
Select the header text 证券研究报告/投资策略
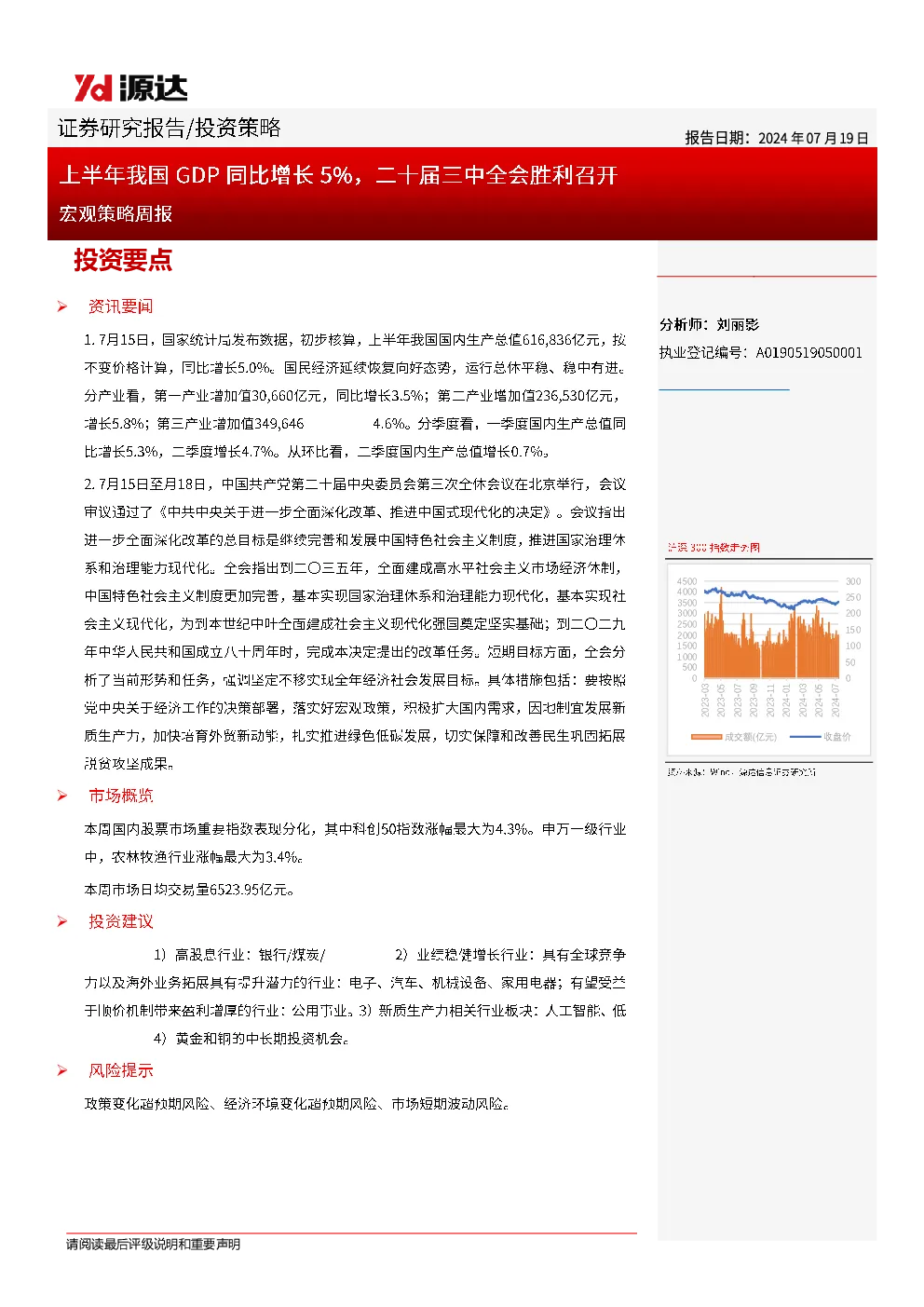[x=170, y=128]
